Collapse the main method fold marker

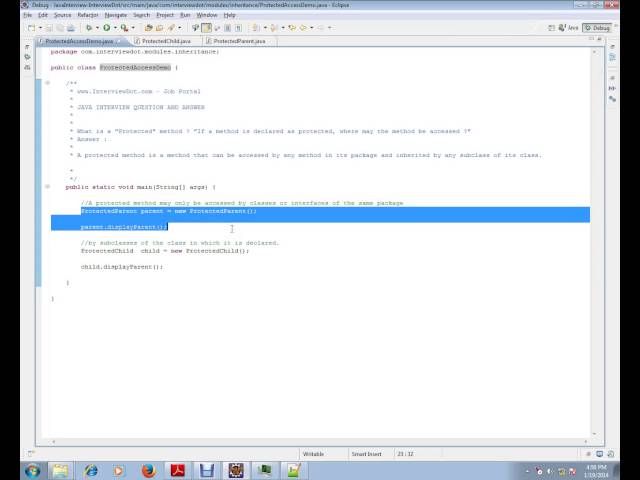[x=47, y=187]
